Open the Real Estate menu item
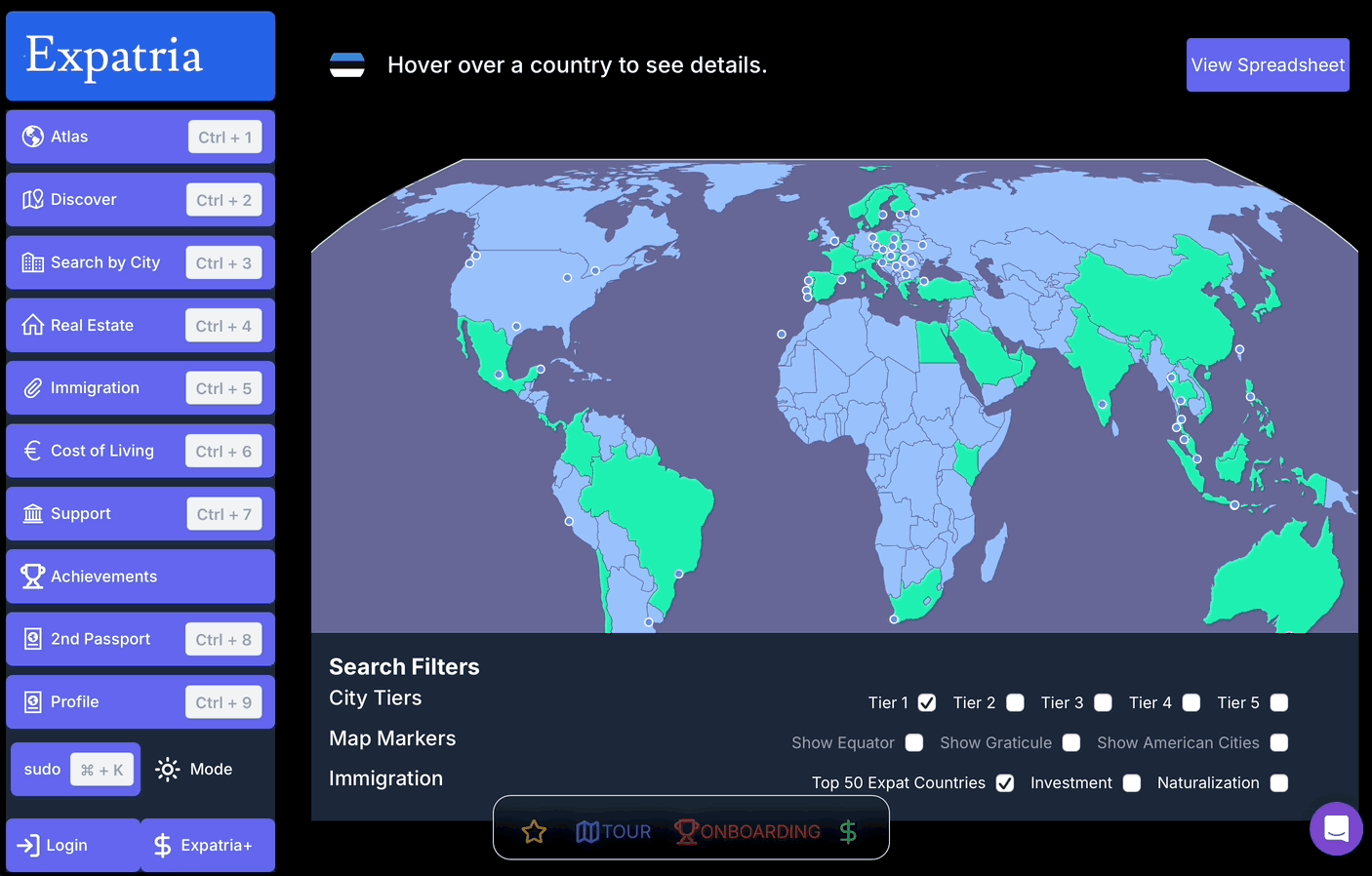The height and width of the screenshot is (876, 1372). coord(141,325)
